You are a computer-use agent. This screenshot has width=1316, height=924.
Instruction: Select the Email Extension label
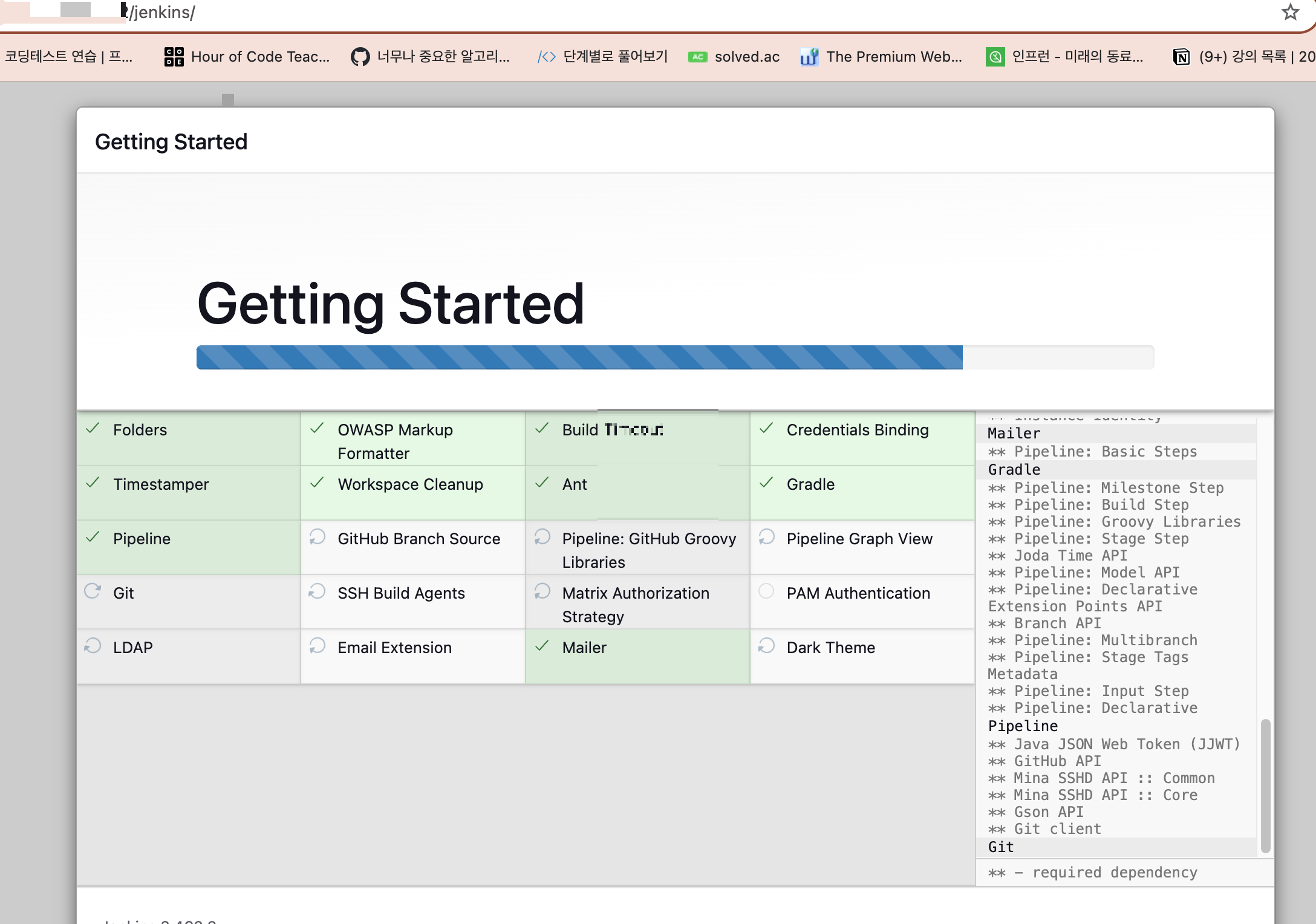pyautogui.click(x=394, y=648)
